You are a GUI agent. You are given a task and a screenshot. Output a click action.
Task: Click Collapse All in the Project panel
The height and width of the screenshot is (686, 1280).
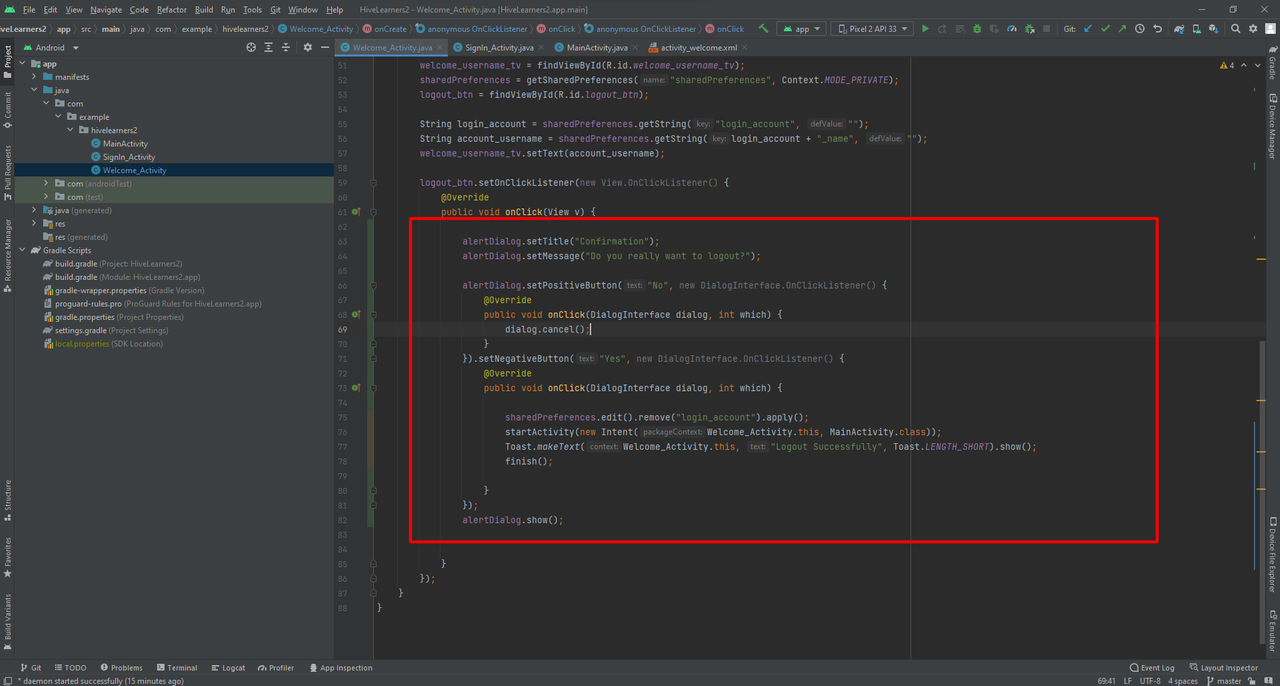click(x=286, y=47)
